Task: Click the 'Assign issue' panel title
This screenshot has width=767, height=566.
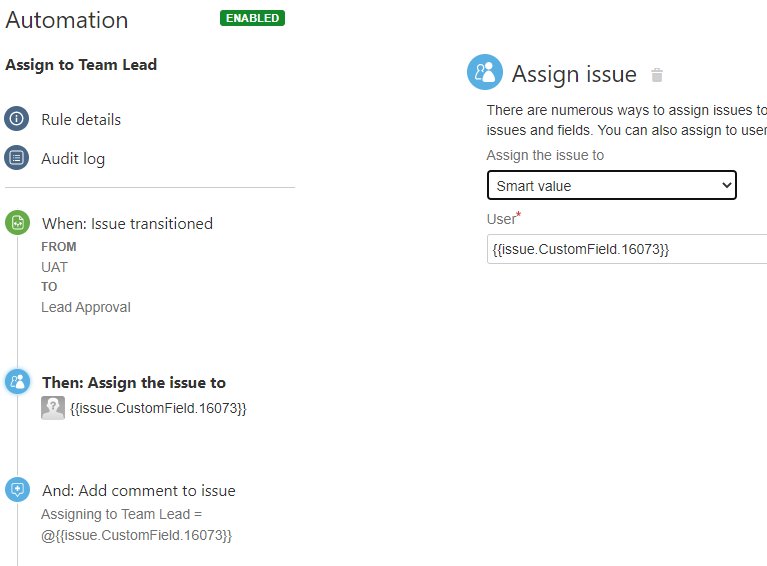Action: tap(574, 74)
